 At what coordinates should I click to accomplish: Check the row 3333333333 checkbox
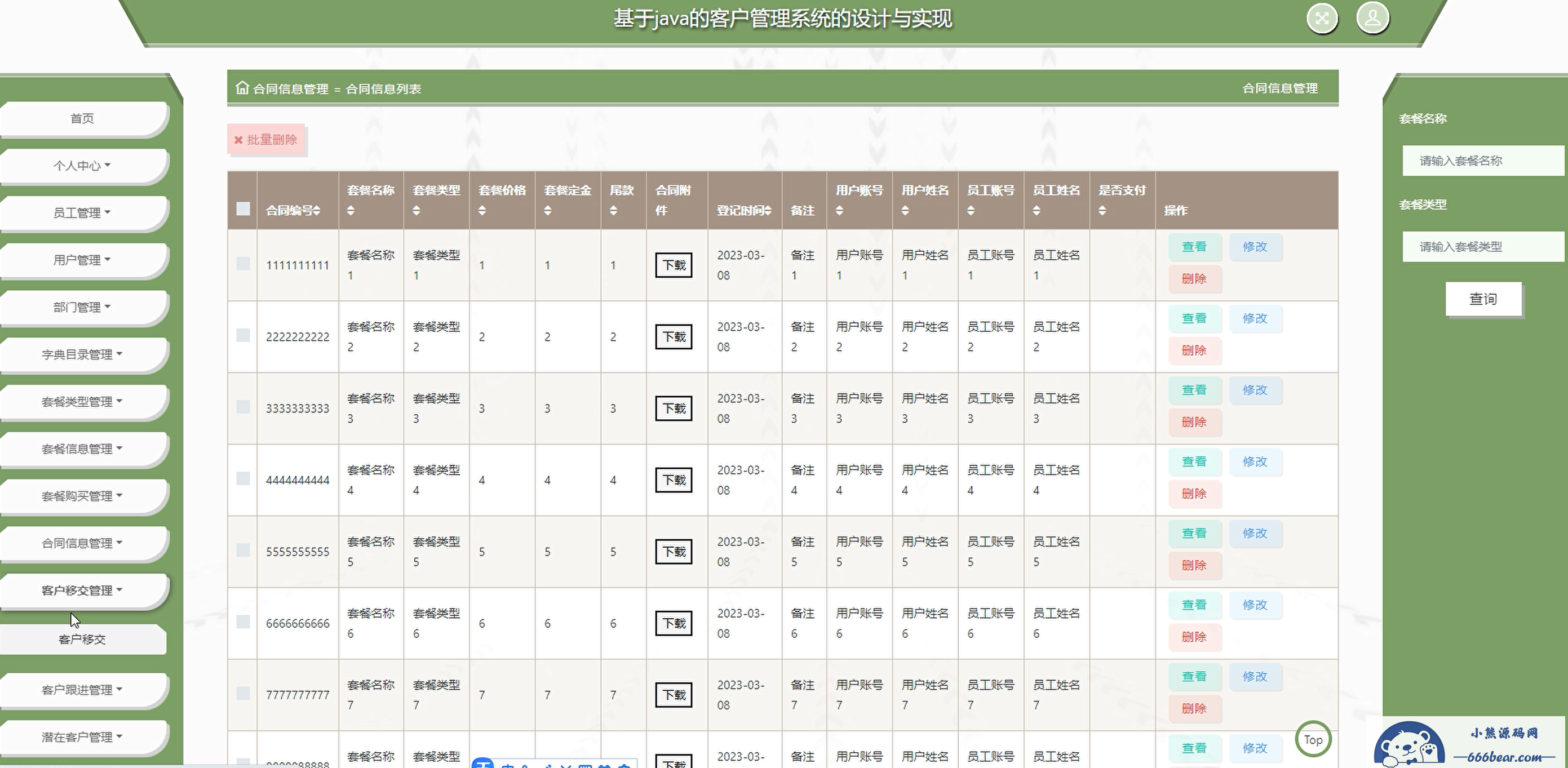243,406
